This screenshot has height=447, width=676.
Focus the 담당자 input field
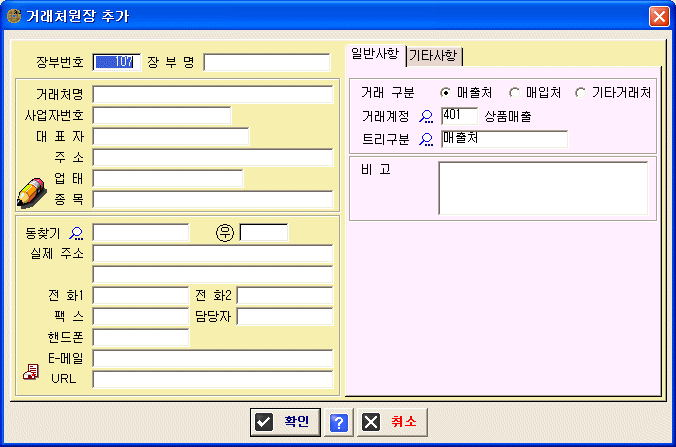click(285, 317)
